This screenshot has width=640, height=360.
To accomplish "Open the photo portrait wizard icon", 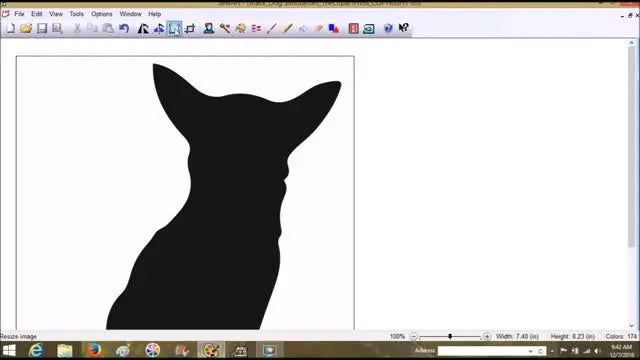I will 209,28.
